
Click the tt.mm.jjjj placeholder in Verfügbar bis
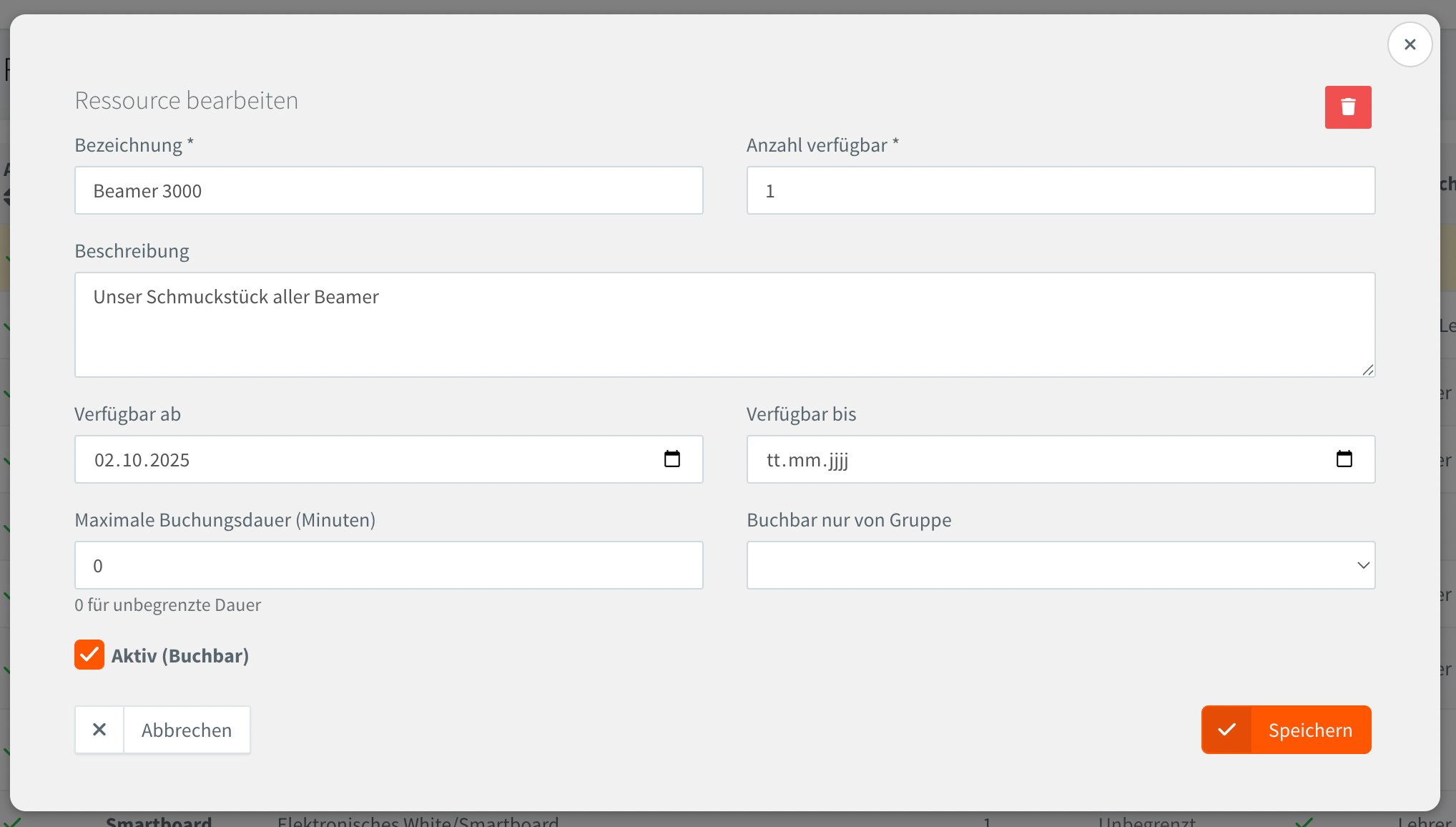click(x=807, y=460)
